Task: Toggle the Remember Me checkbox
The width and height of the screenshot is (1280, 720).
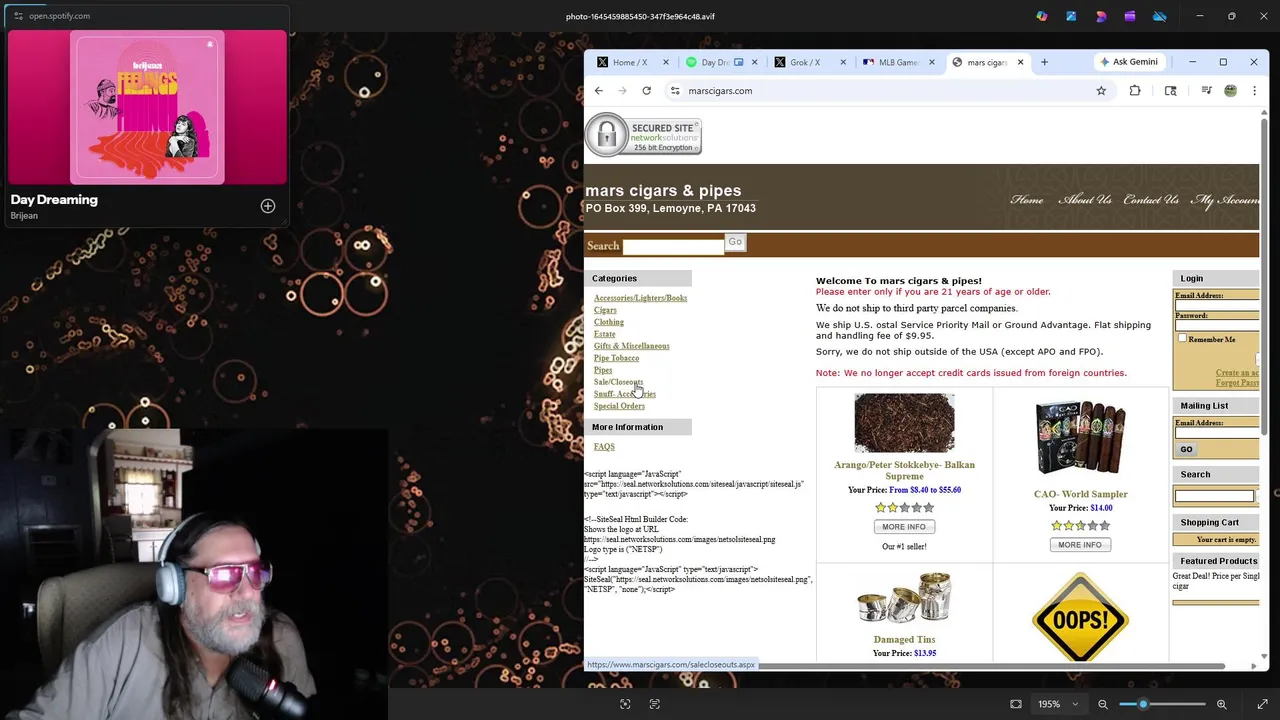Action: click(1182, 339)
